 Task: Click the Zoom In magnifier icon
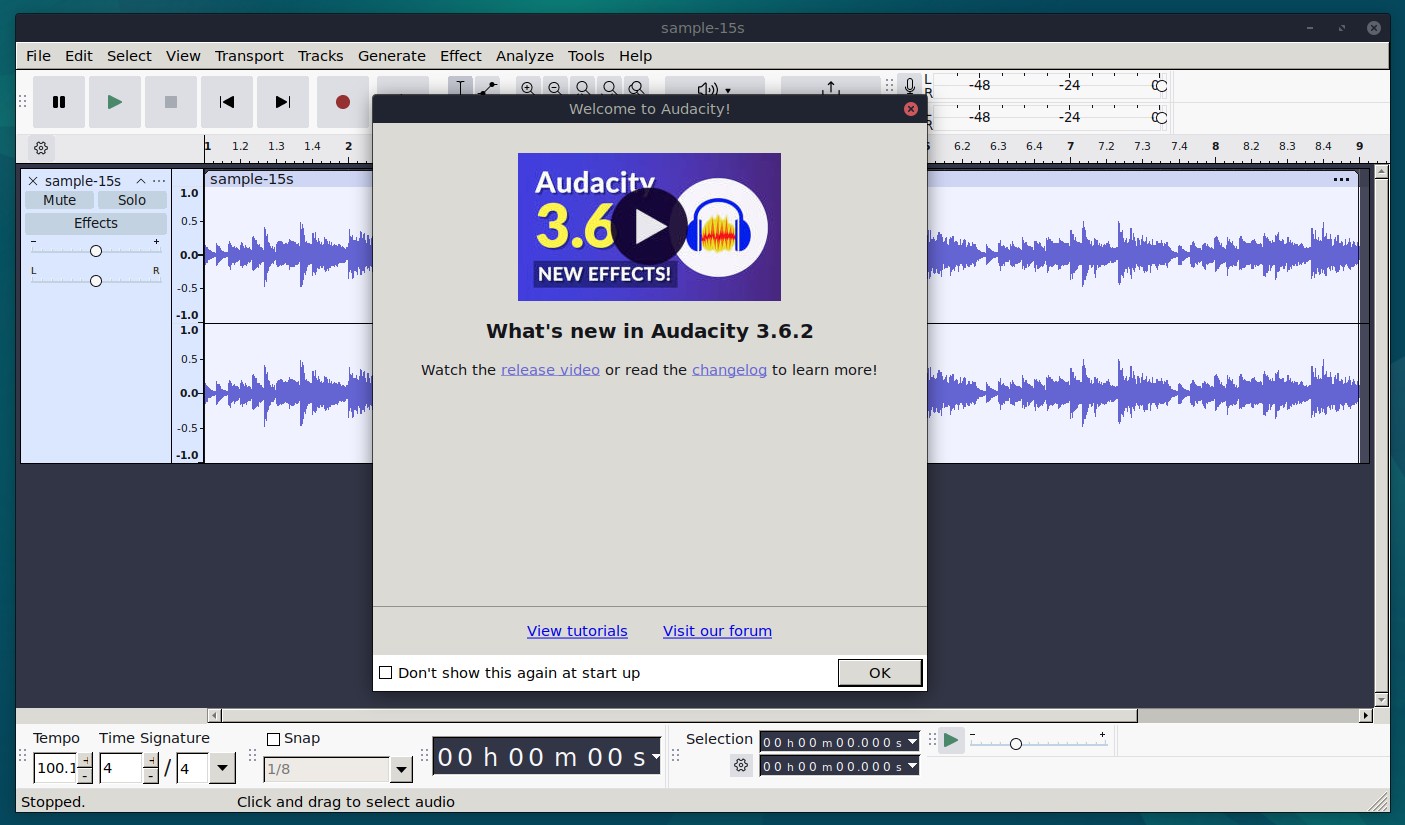click(x=527, y=87)
